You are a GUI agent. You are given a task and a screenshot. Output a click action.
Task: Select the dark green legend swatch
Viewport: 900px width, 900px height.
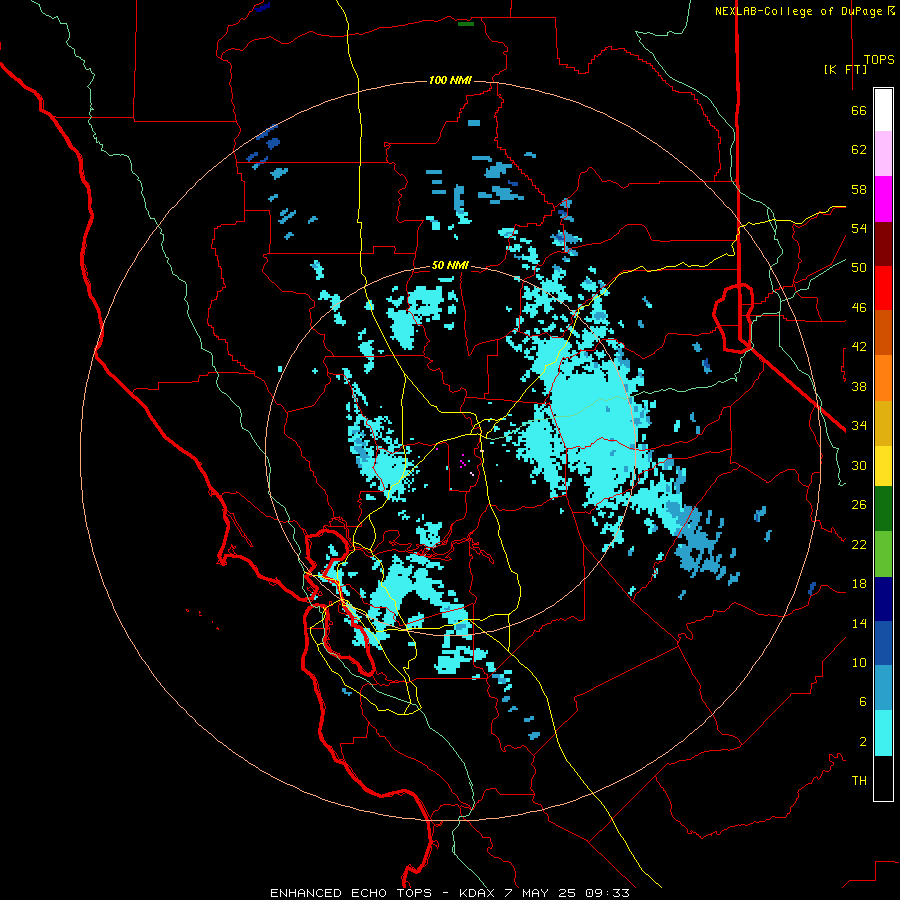point(883,509)
